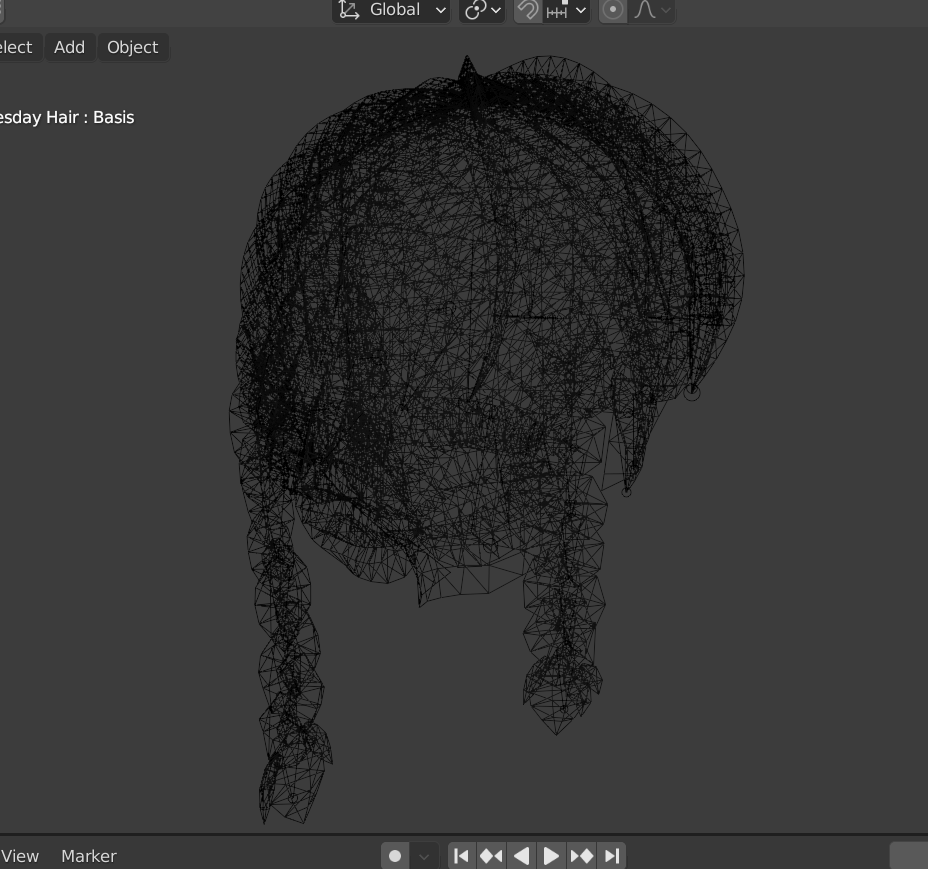928x869 pixels.
Task: Open the snap increment options dropdown
Action: pos(566,10)
